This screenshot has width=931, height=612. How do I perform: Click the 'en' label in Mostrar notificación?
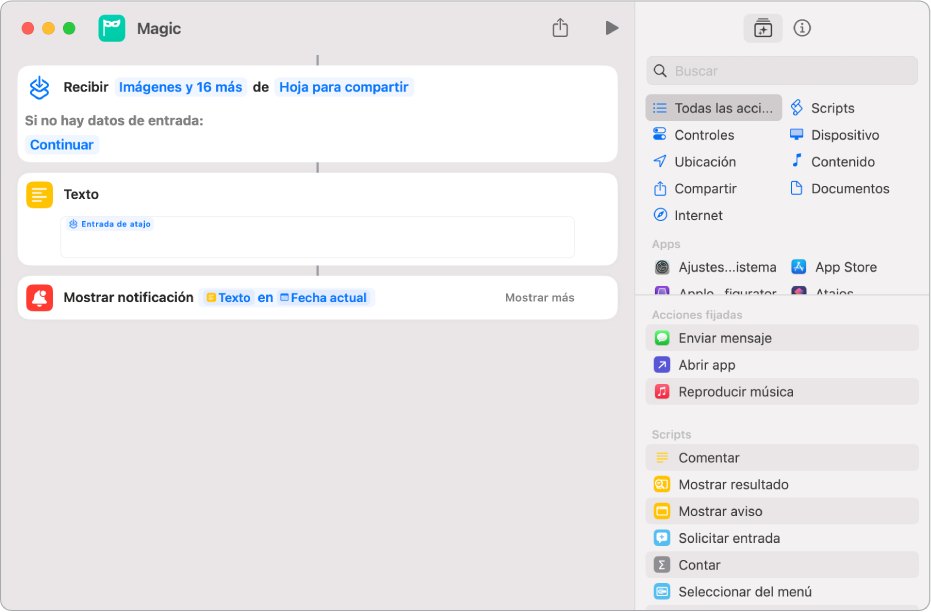(265, 297)
